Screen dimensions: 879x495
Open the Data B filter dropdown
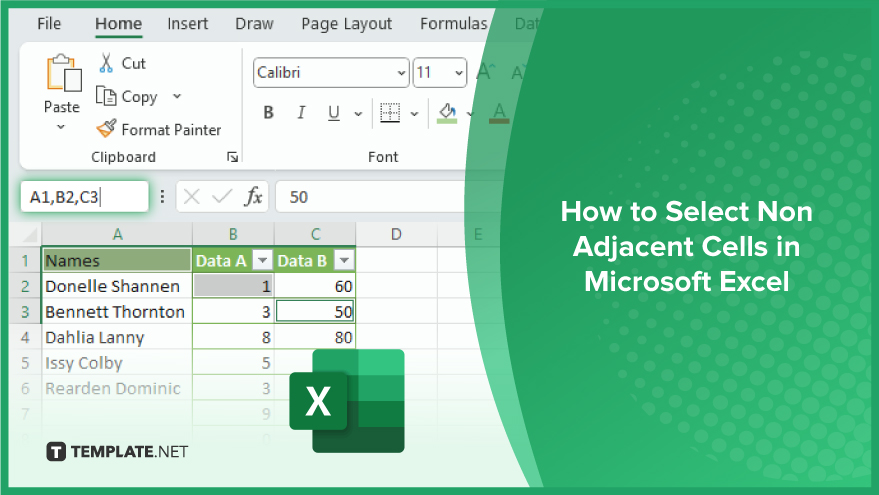click(x=344, y=260)
